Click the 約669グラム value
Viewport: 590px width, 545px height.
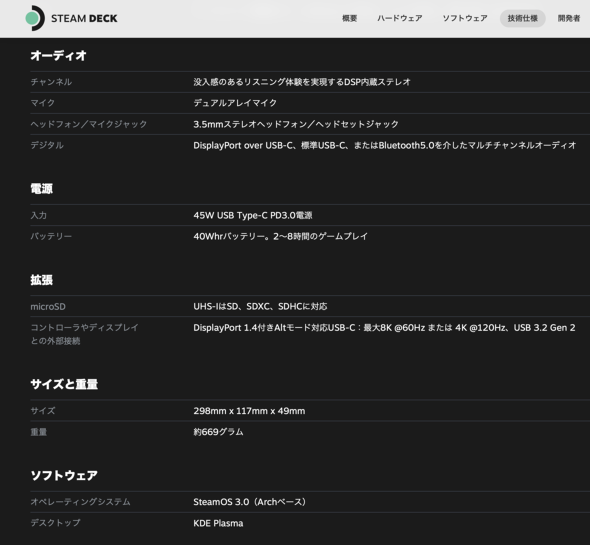point(218,432)
